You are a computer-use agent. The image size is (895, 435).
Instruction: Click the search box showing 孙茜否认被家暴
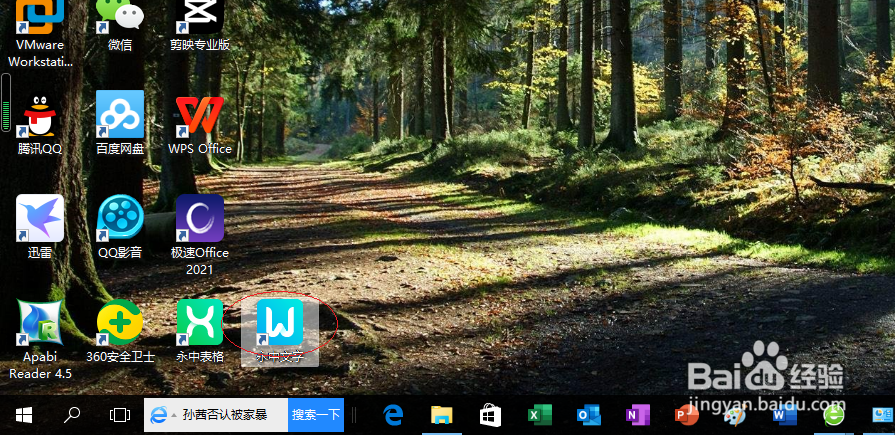point(225,415)
